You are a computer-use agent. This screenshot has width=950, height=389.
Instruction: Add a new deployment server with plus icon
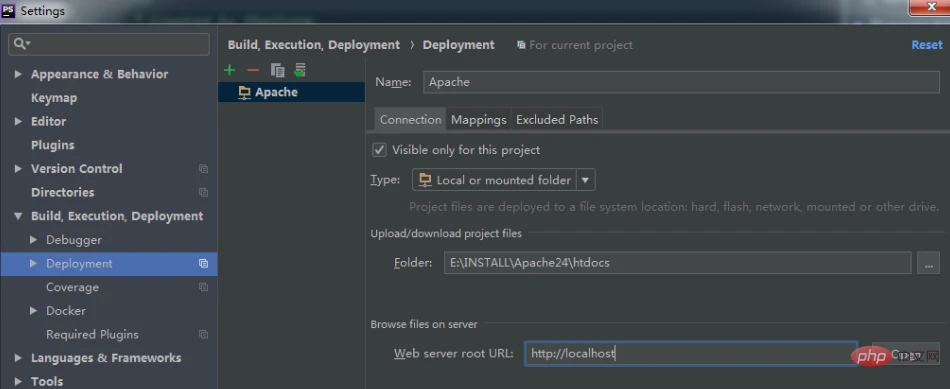click(230, 70)
